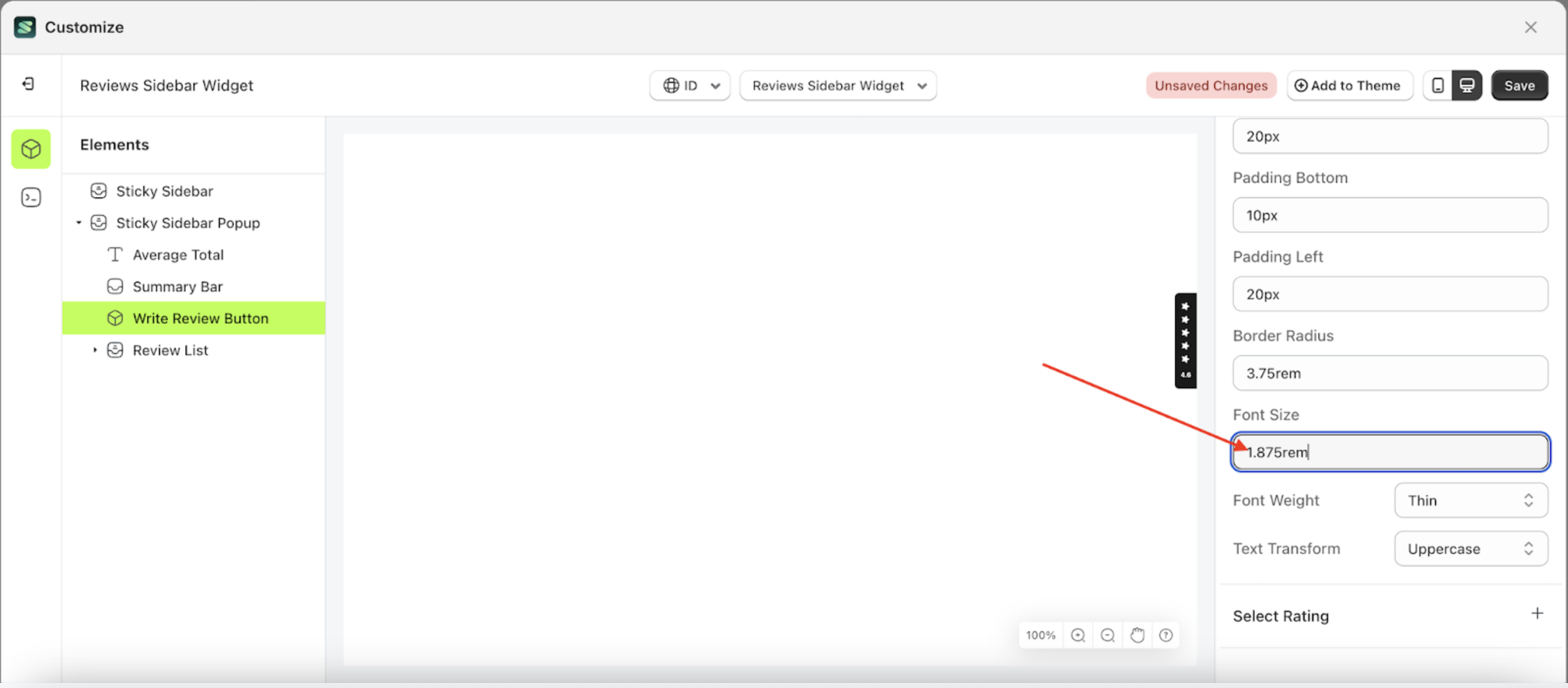Screen dimensions: 1568x688
Task: Select the Write Review Button element
Action: click(x=200, y=318)
